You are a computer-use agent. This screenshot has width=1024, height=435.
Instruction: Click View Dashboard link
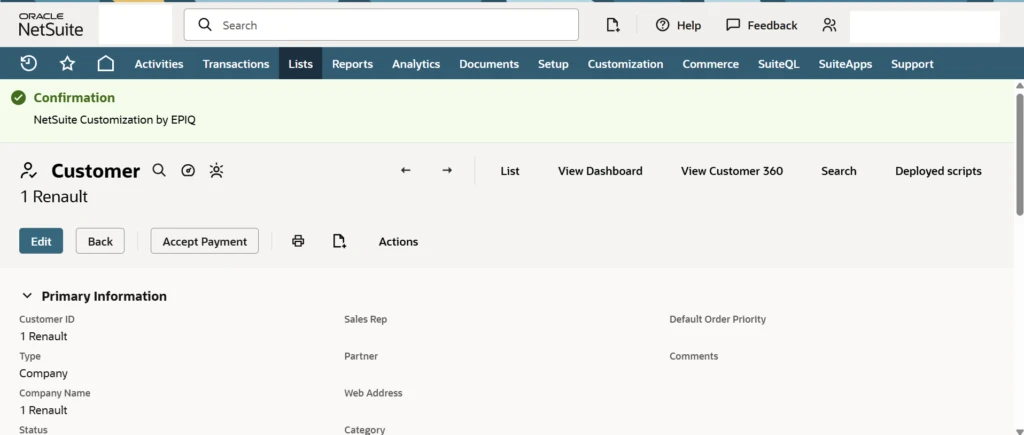tap(600, 171)
